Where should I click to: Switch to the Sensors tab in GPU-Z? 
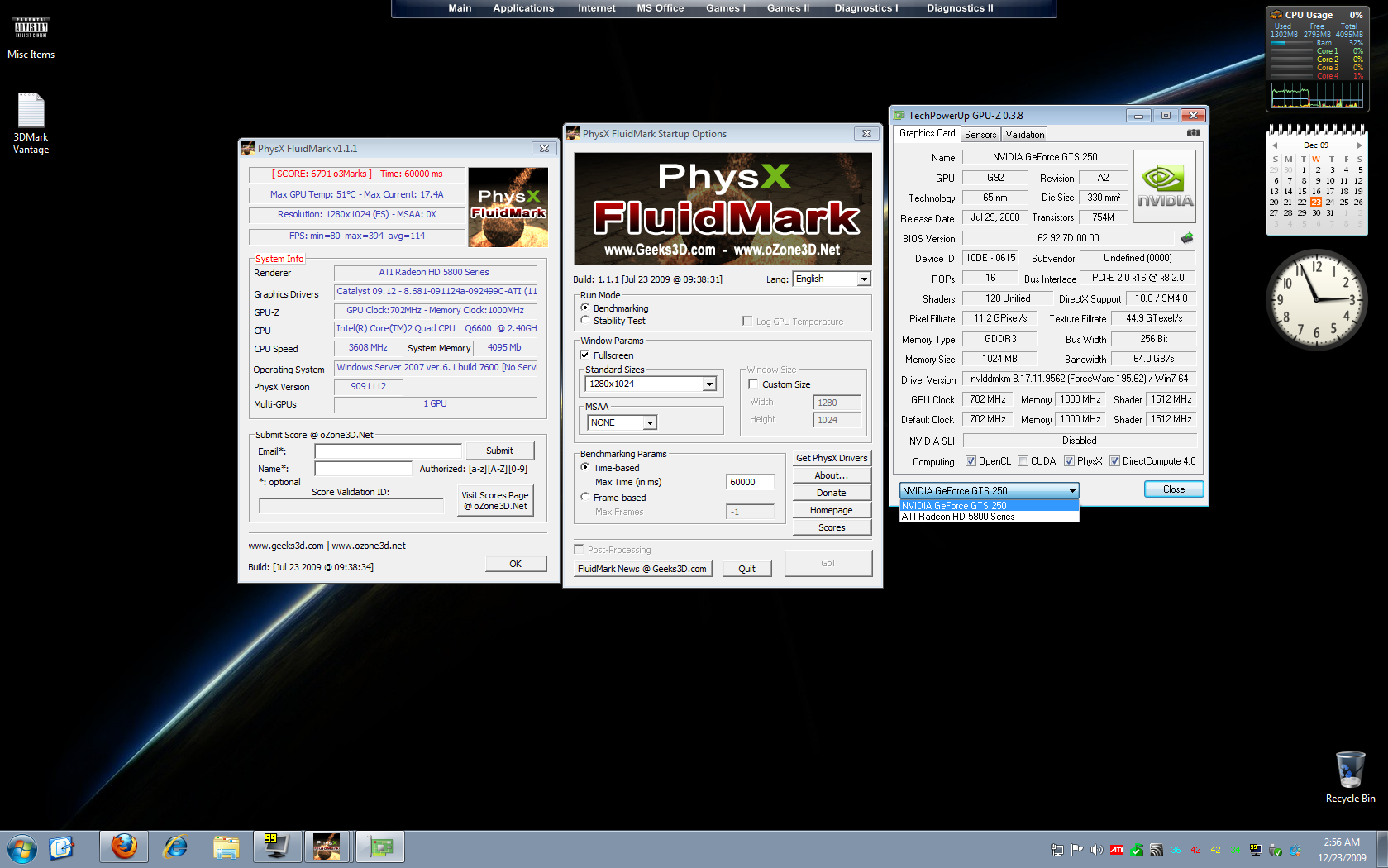980,134
